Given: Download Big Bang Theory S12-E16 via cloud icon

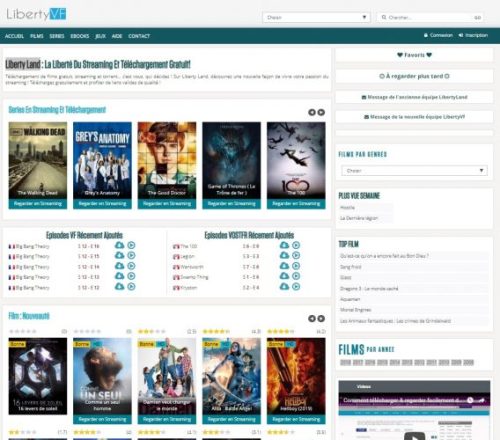Looking at the screenshot, I should (119, 245).
